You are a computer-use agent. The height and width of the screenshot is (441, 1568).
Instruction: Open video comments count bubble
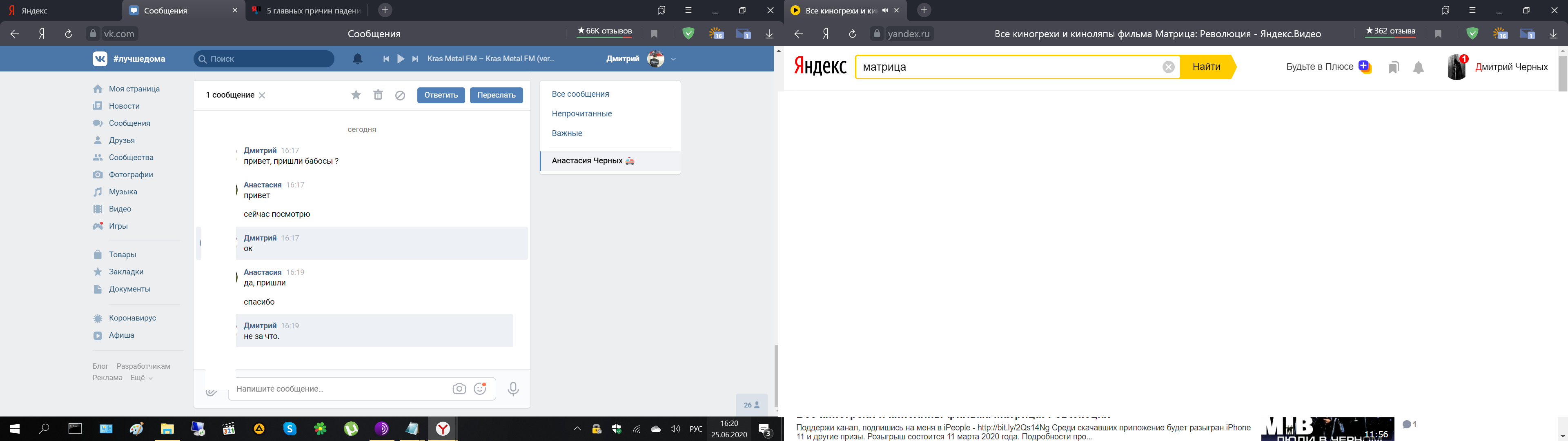1409,425
